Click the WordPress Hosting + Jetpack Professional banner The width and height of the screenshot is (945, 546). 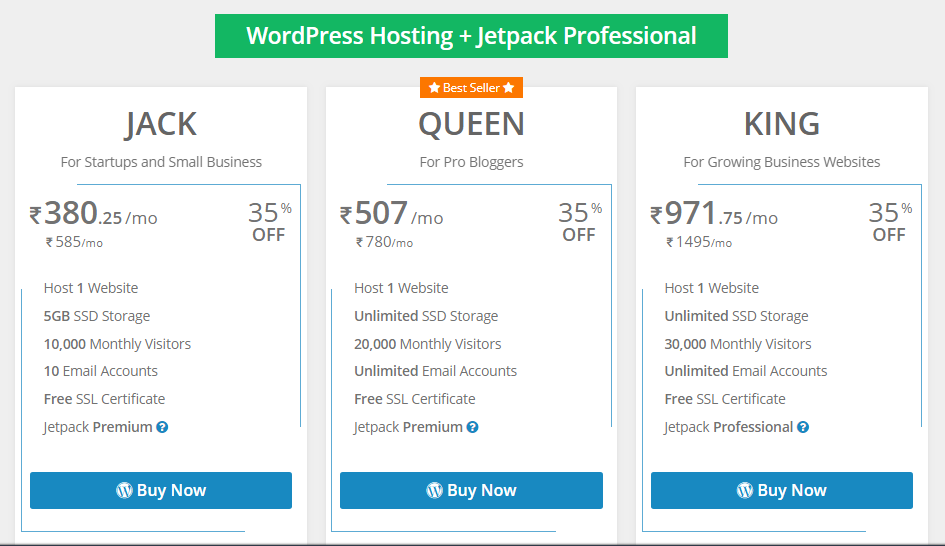click(471, 36)
